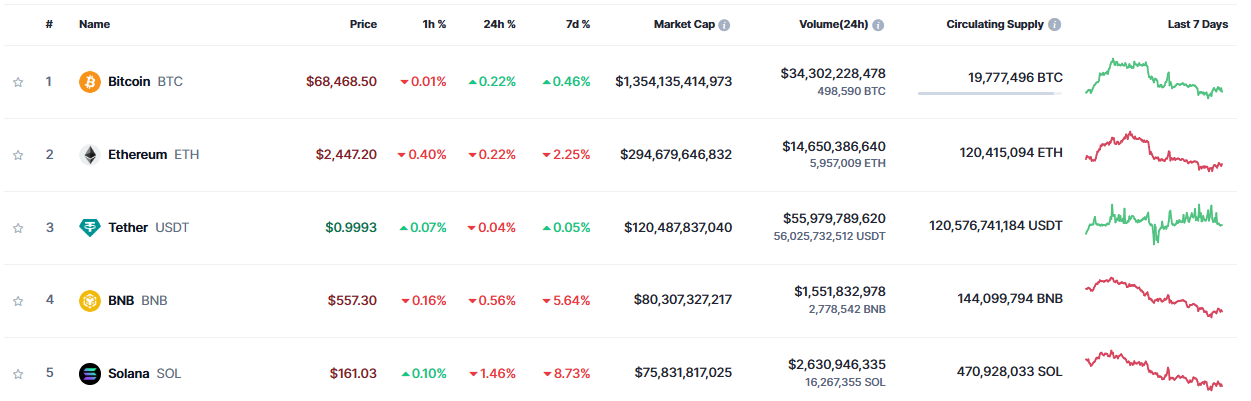Click the Solana logo icon
The height and width of the screenshot is (401, 1251).
click(x=90, y=374)
